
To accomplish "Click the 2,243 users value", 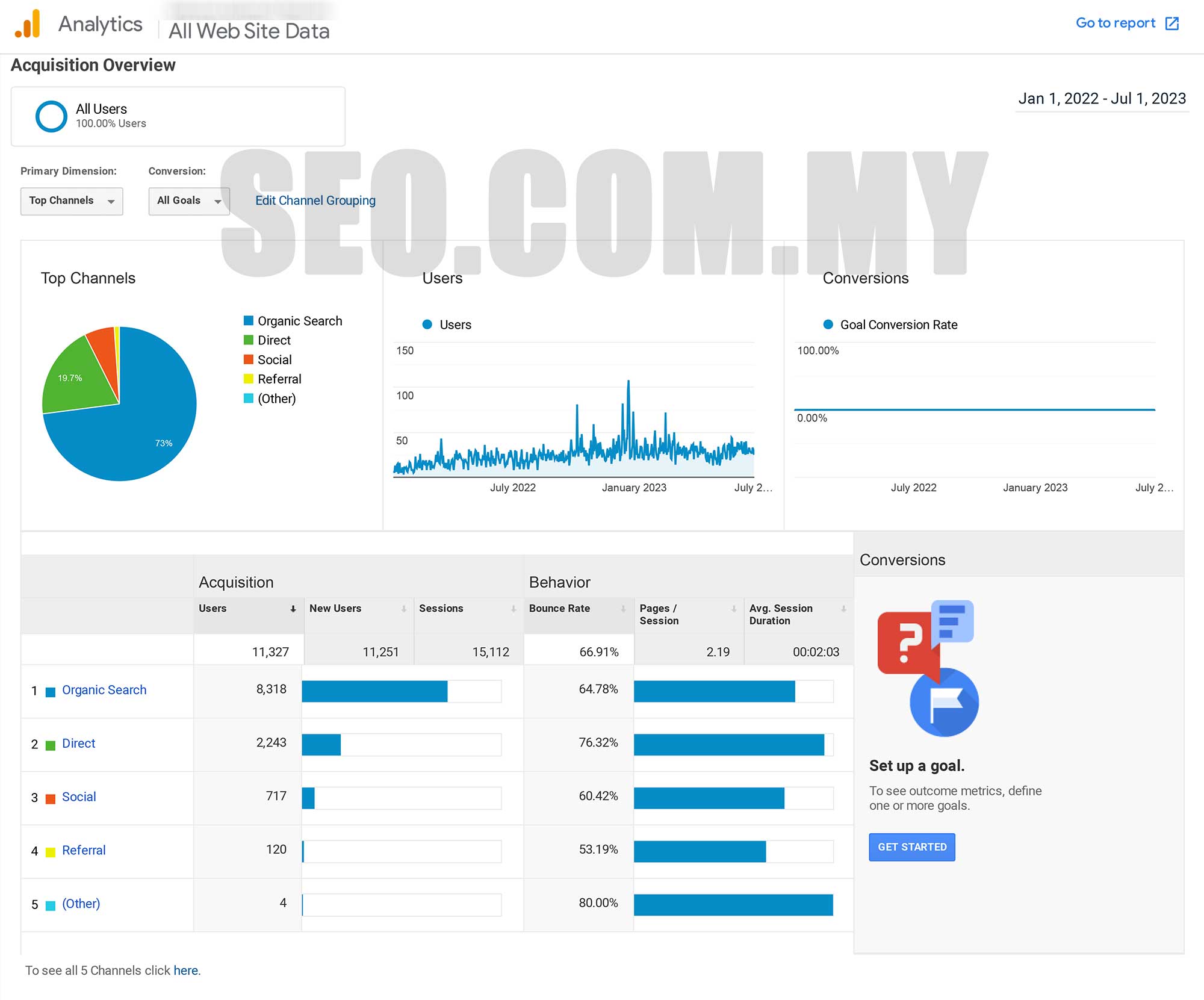I will [272, 743].
